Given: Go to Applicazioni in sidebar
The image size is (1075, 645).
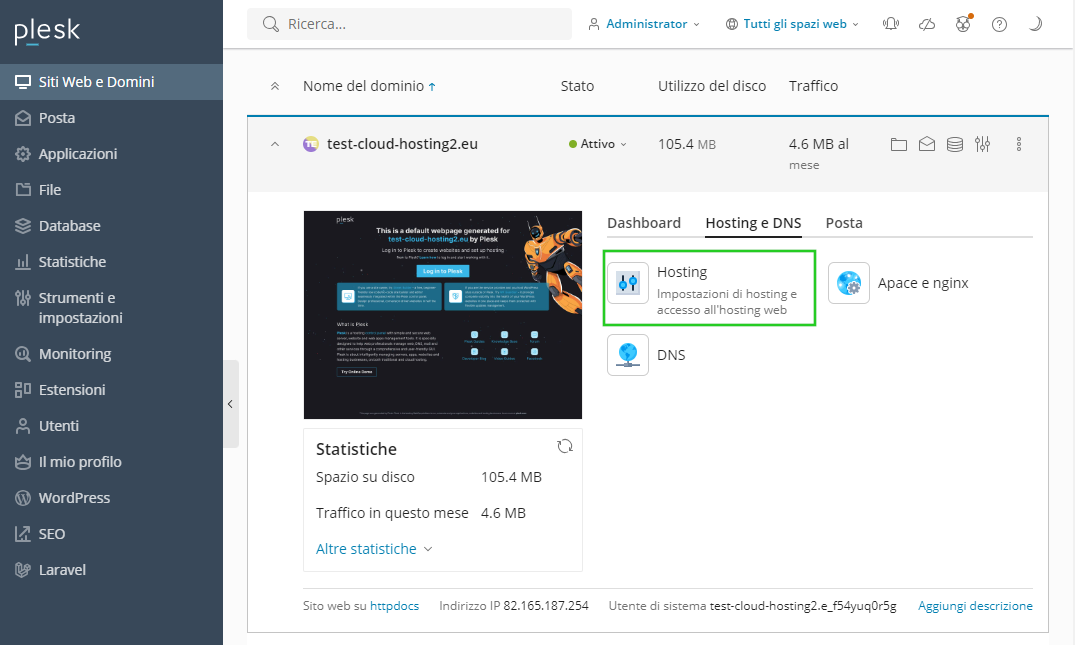Looking at the screenshot, I should [x=111, y=154].
